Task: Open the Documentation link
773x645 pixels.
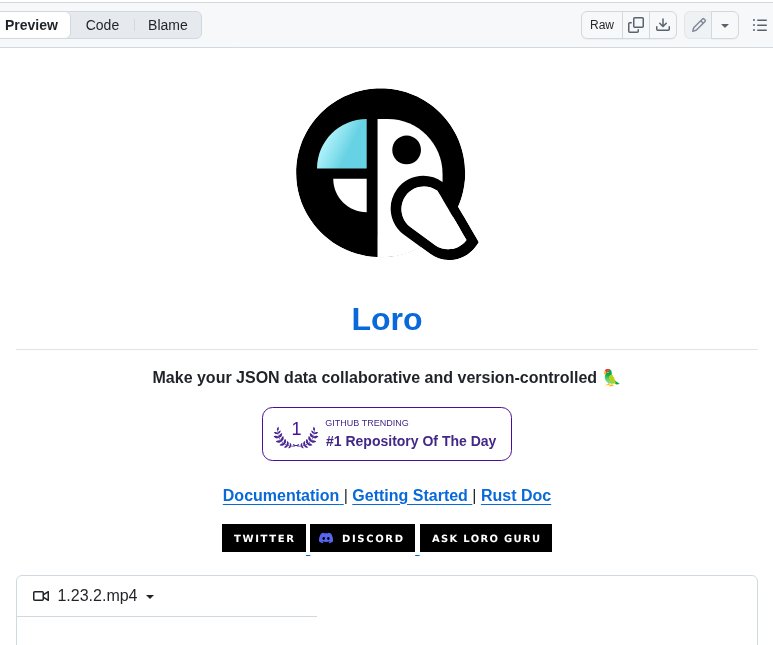Action: click(281, 495)
